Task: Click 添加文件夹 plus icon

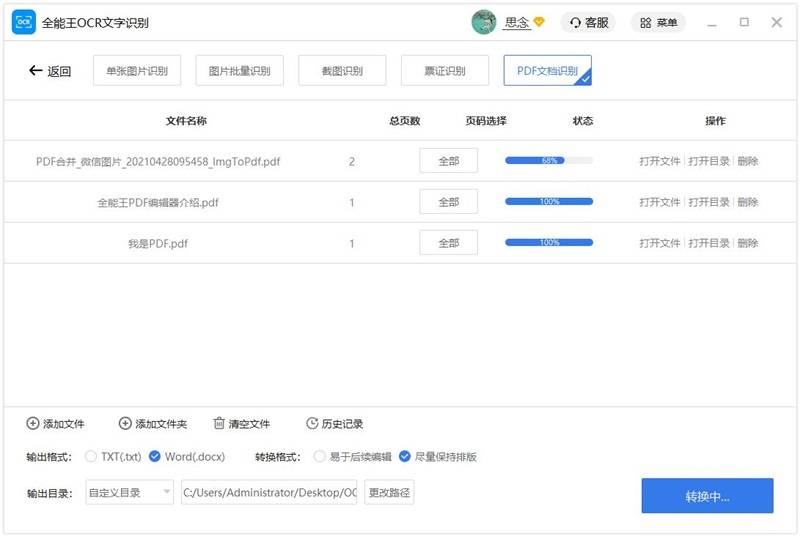Action: coord(125,423)
